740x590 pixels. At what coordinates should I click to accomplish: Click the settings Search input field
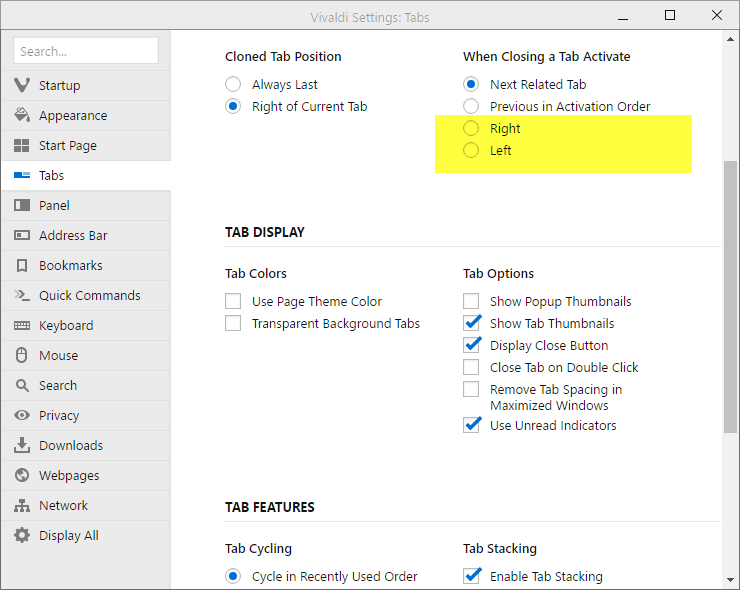click(86, 51)
